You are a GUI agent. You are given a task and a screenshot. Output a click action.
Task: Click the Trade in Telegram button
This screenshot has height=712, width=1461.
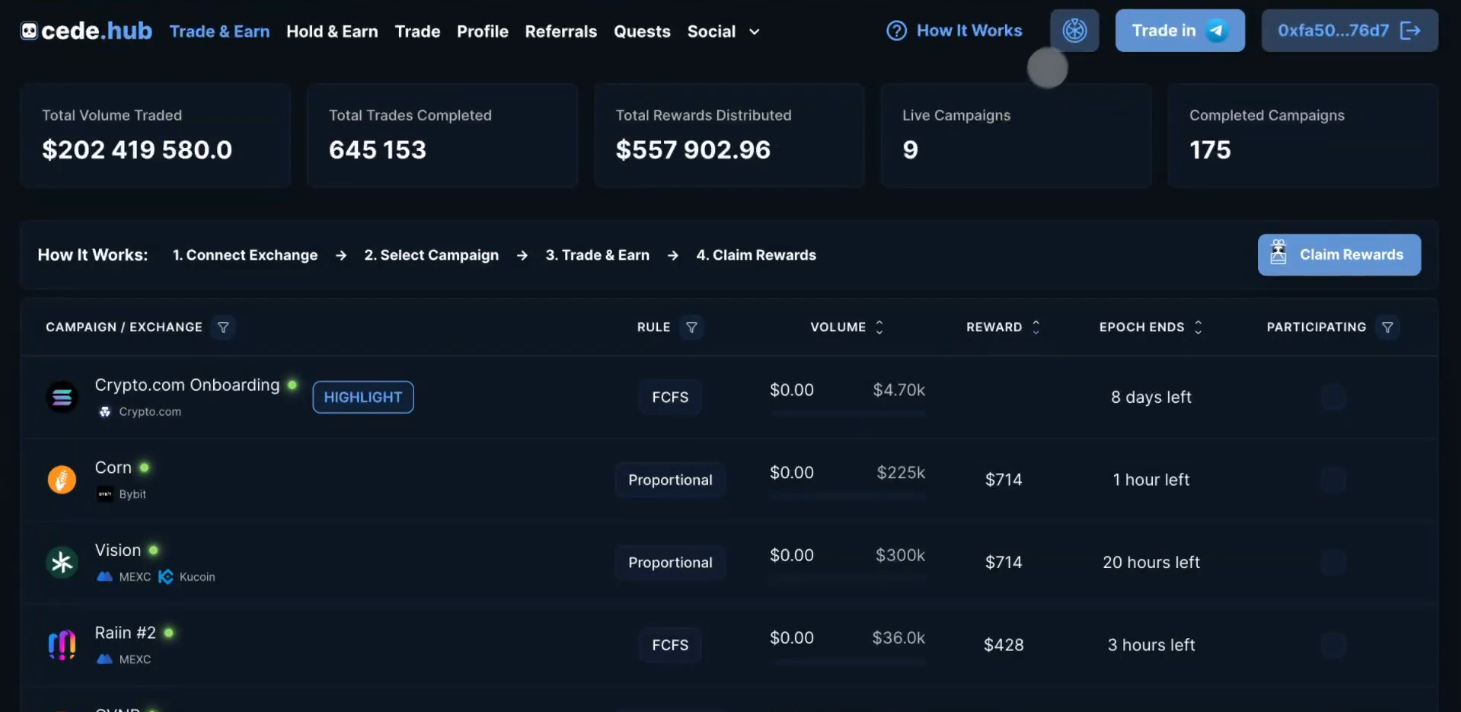click(x=1179, y=31)
